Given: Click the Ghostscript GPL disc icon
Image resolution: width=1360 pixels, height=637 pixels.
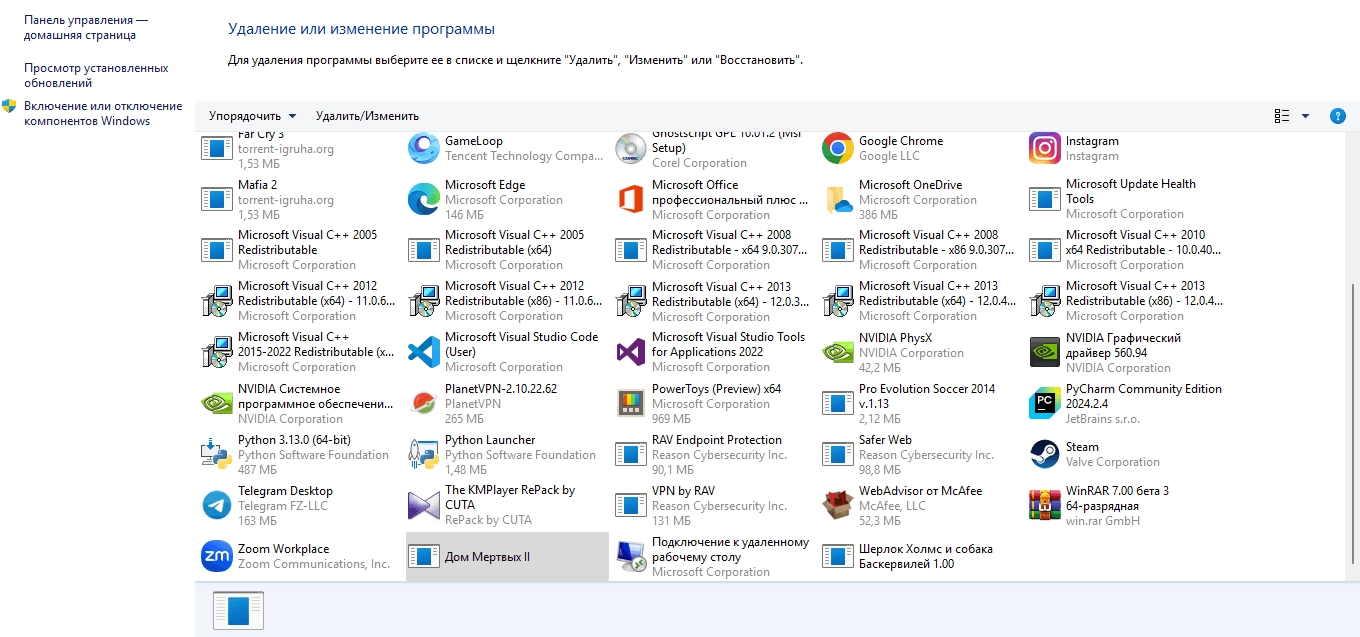Looking at the screenshot, I should pos(631,149).
